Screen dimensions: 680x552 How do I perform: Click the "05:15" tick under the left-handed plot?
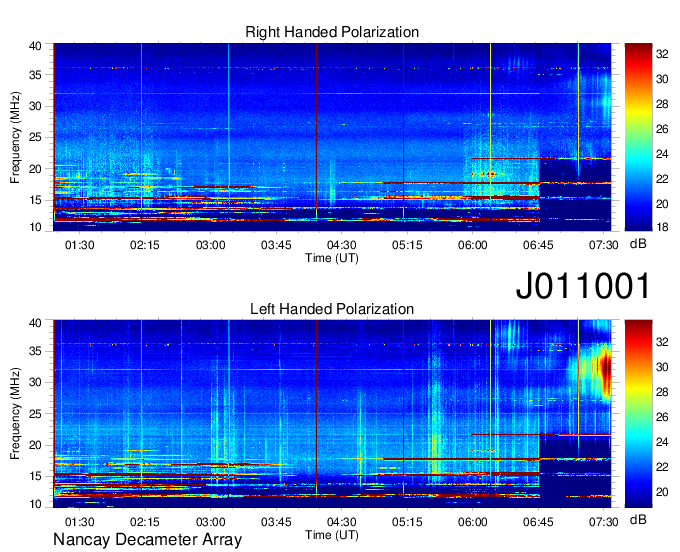point(407,522)
